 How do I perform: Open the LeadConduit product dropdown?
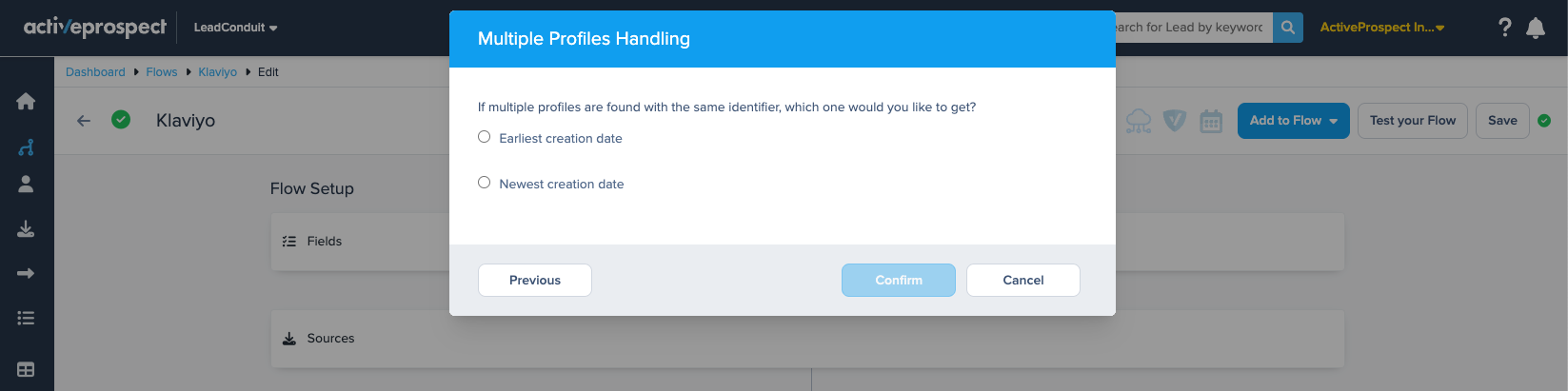tap(235, 28)
